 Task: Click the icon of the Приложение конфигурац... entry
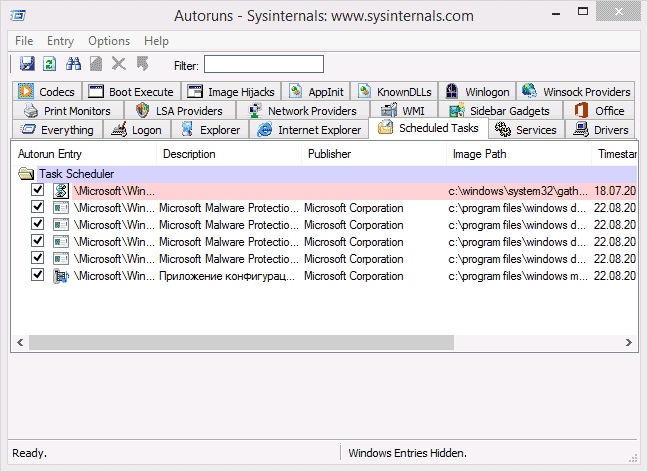(x=61, y=276)
